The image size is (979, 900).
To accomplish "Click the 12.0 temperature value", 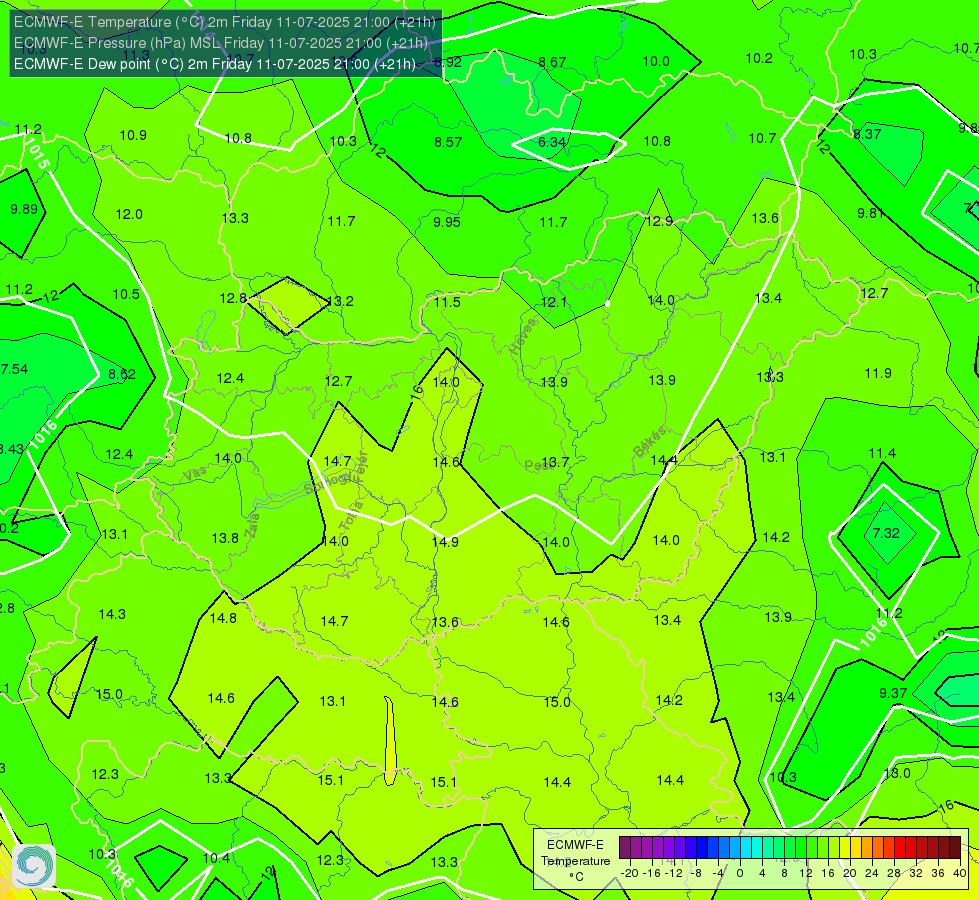I will click(129, 214).
